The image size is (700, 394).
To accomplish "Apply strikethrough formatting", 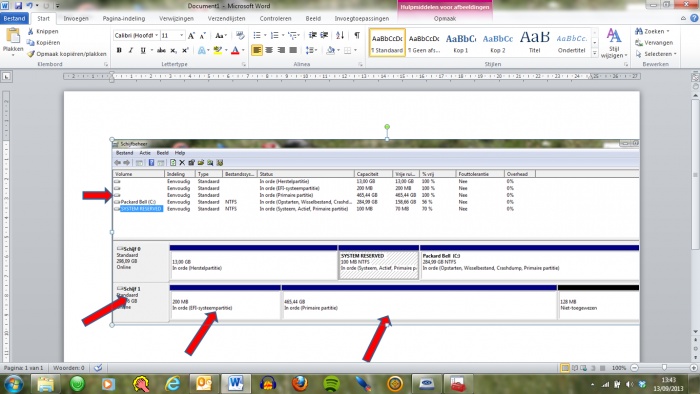I will point(161,50).
